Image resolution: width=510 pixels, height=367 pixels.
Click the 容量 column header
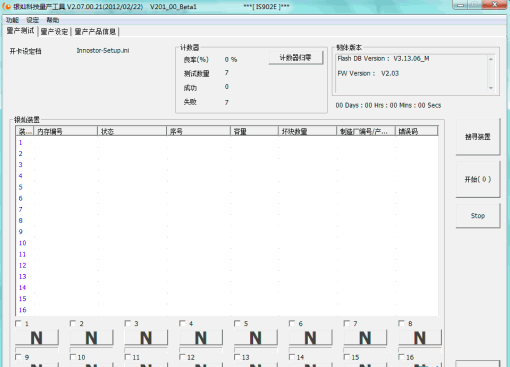pyautogui.click(x=254, y=131)
